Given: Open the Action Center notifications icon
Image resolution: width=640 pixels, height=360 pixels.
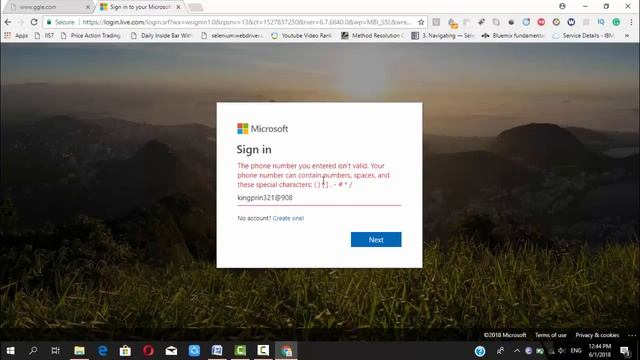Looking at the screenshot, I should tap(625, 351).
